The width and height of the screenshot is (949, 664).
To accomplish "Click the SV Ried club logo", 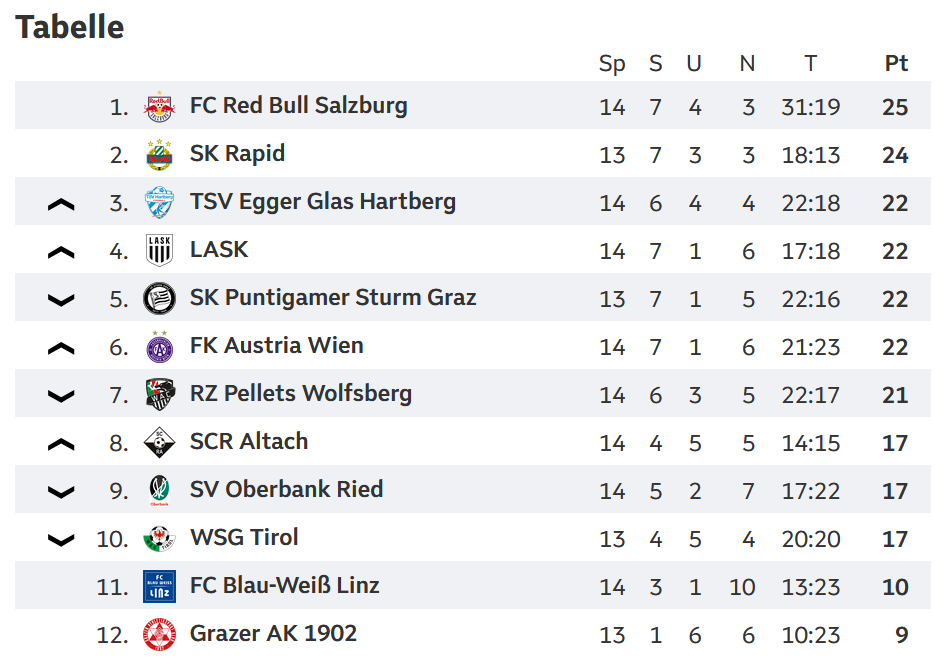I will pos(160,490).
